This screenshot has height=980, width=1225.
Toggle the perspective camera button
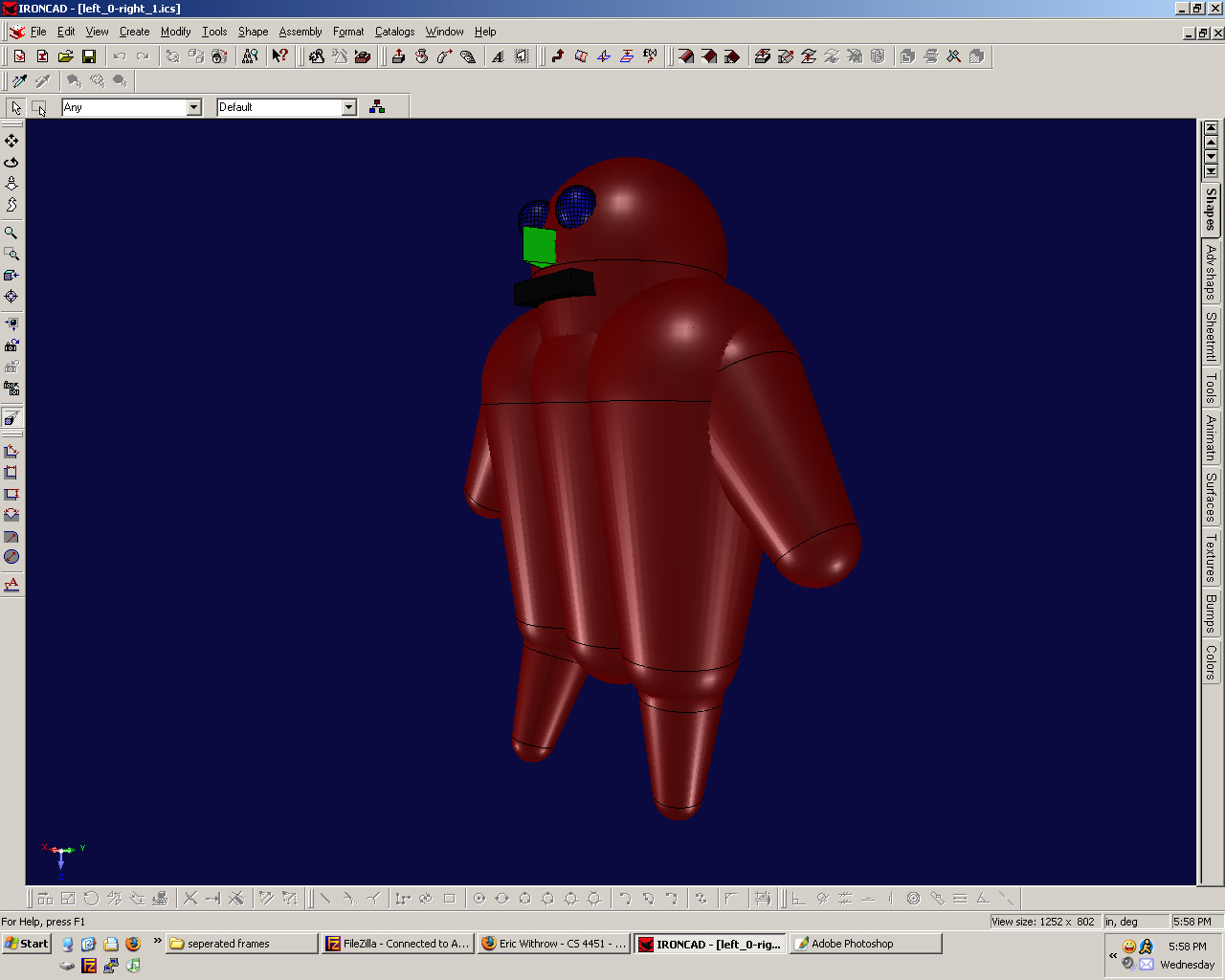11,418
